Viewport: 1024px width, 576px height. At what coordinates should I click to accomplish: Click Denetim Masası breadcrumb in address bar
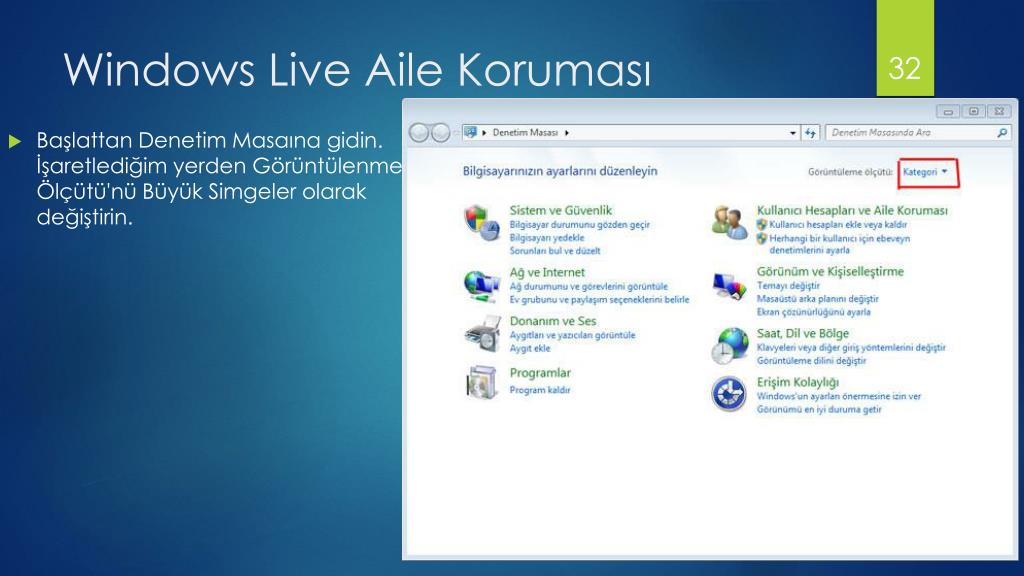[525, 133]
